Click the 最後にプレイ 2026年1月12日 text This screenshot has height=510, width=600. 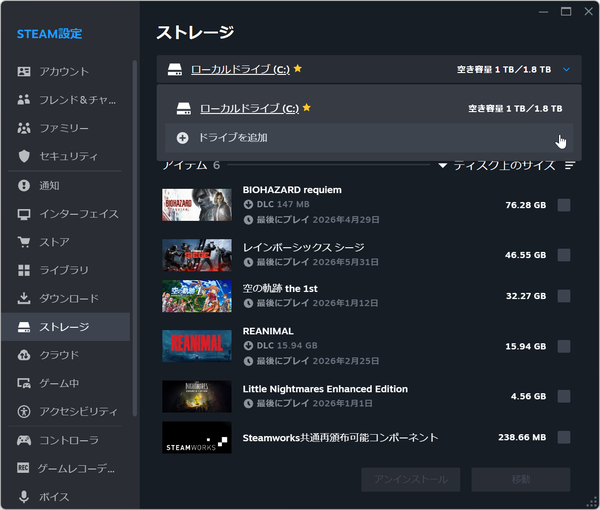[317, 303]
